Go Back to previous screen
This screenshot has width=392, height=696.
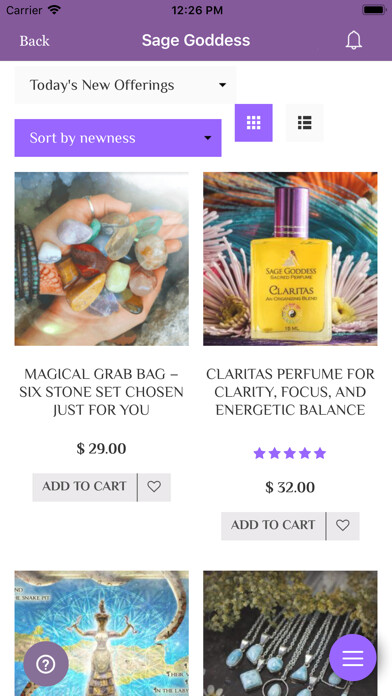[34, 41]
